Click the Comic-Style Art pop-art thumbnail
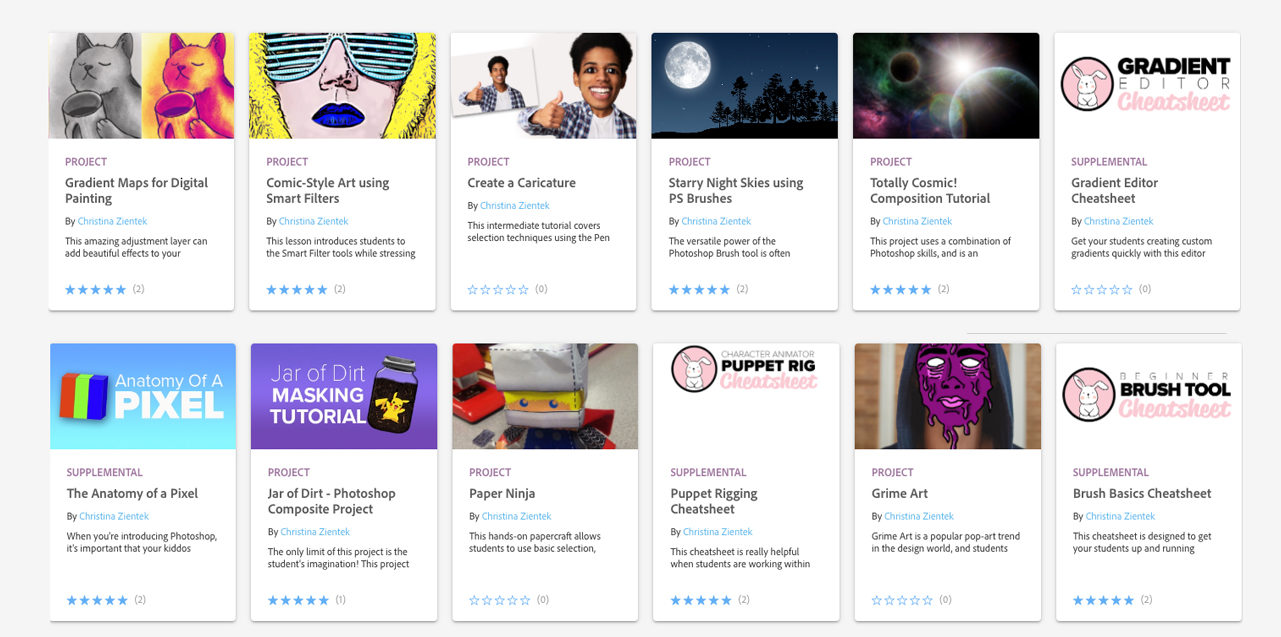The image size is (1281, 637). pyautogui.click(x=342, y=86)
